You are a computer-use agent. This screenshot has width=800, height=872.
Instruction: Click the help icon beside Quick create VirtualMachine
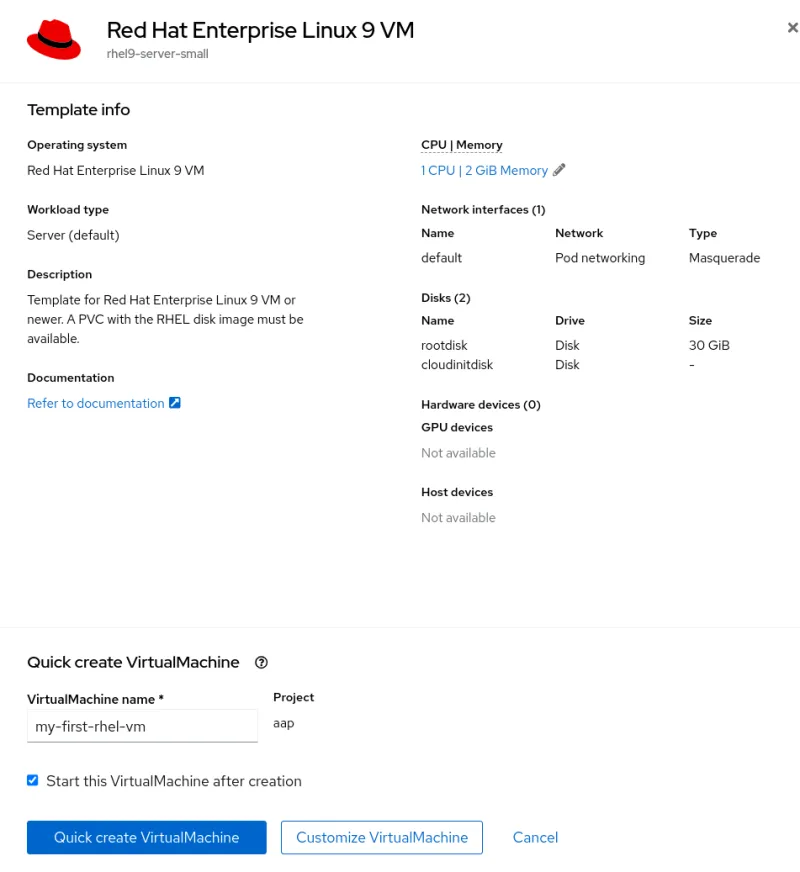pos(261,662)
